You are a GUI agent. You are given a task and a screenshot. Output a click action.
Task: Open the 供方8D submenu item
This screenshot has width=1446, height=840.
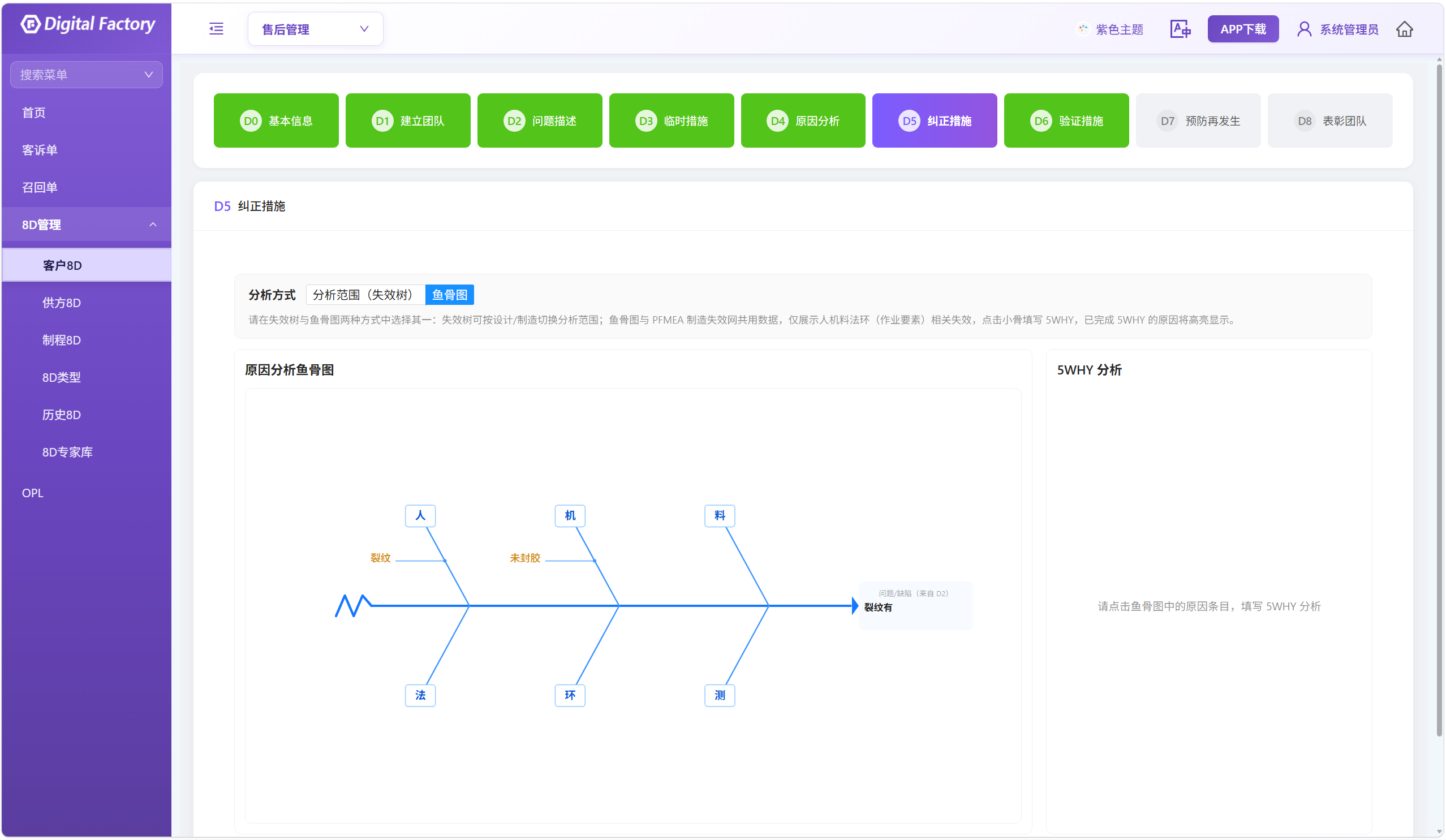coord(86,303)
